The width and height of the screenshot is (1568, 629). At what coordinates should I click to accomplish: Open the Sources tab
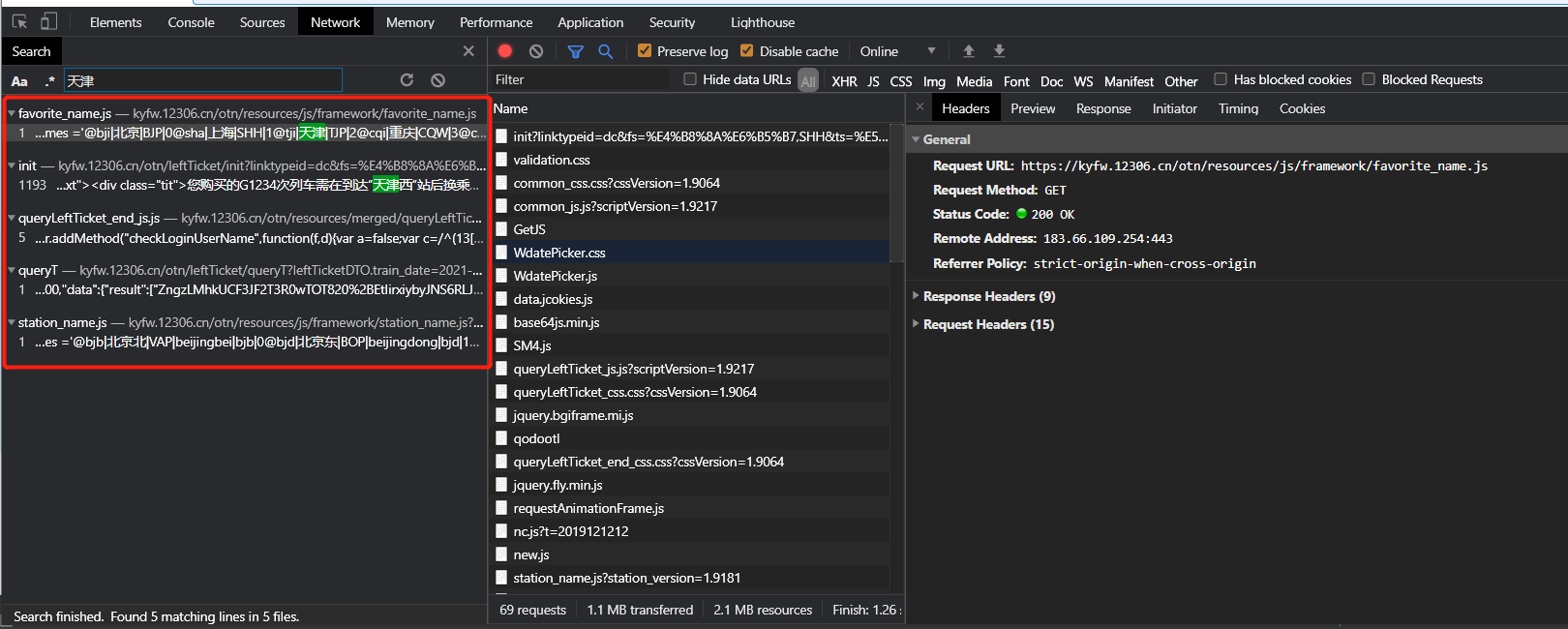point(262,22)
